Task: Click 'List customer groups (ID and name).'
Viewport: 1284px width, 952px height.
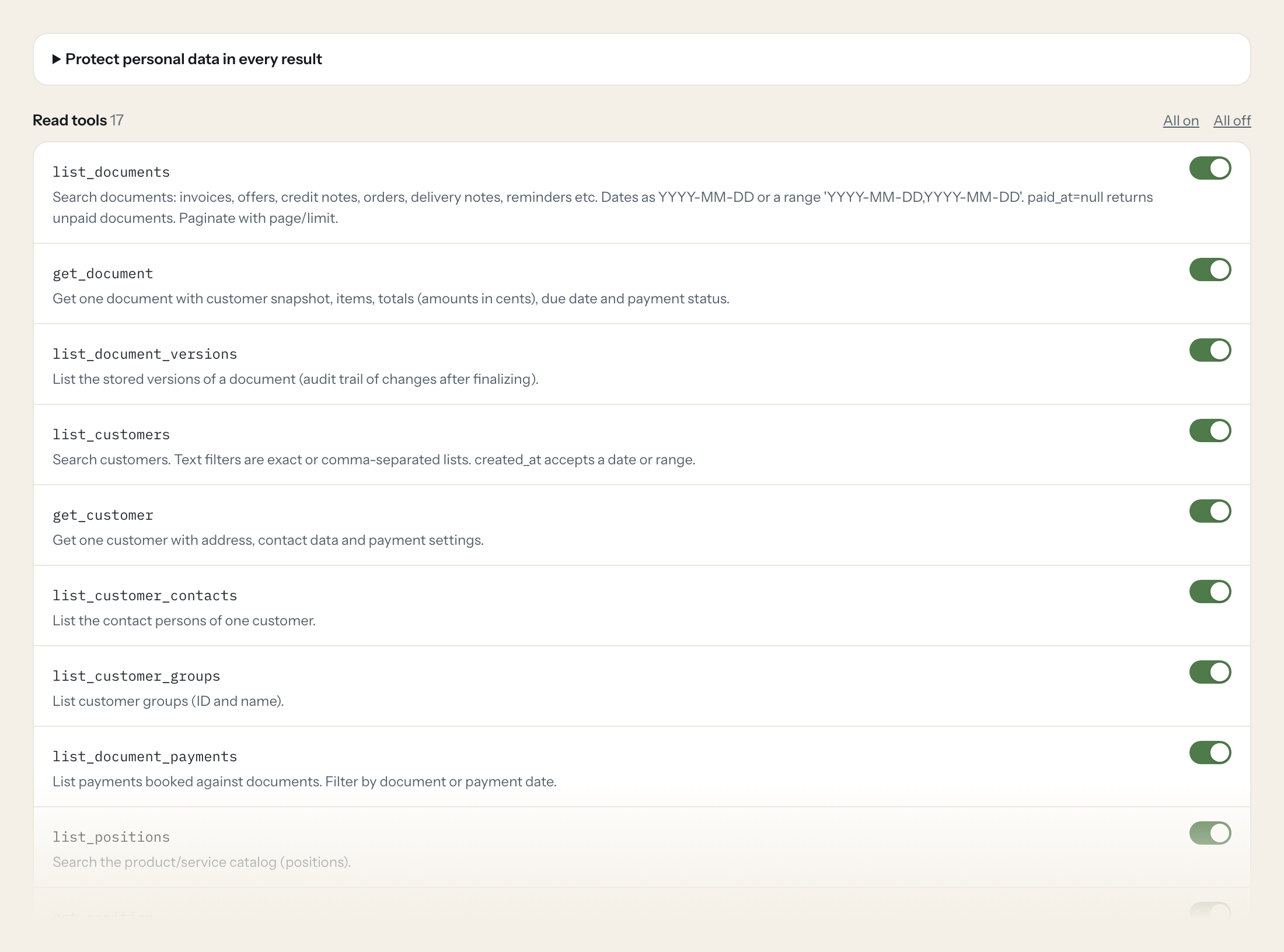Action: (168, 701)
